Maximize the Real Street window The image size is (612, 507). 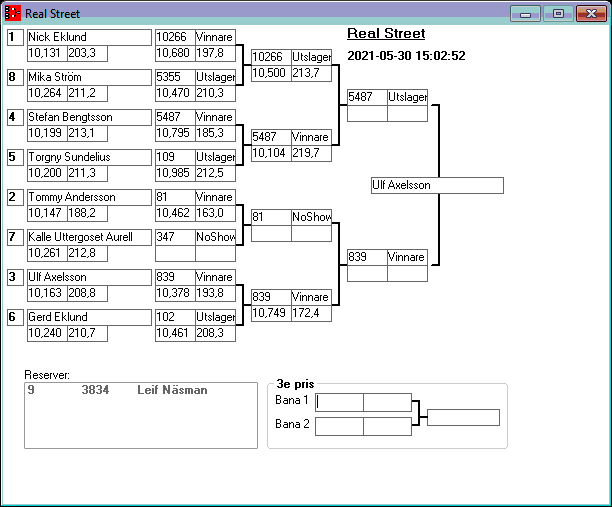558,14
